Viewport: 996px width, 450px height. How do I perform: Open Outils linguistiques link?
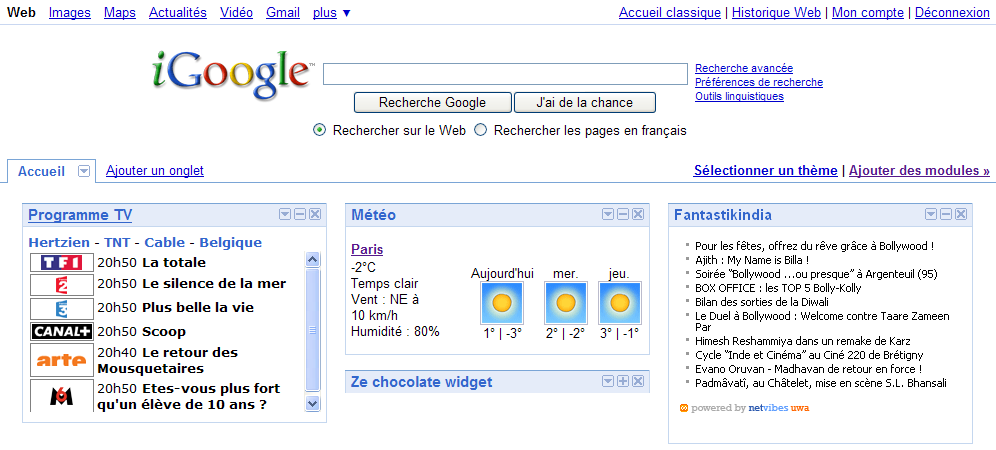coord(739,96)
